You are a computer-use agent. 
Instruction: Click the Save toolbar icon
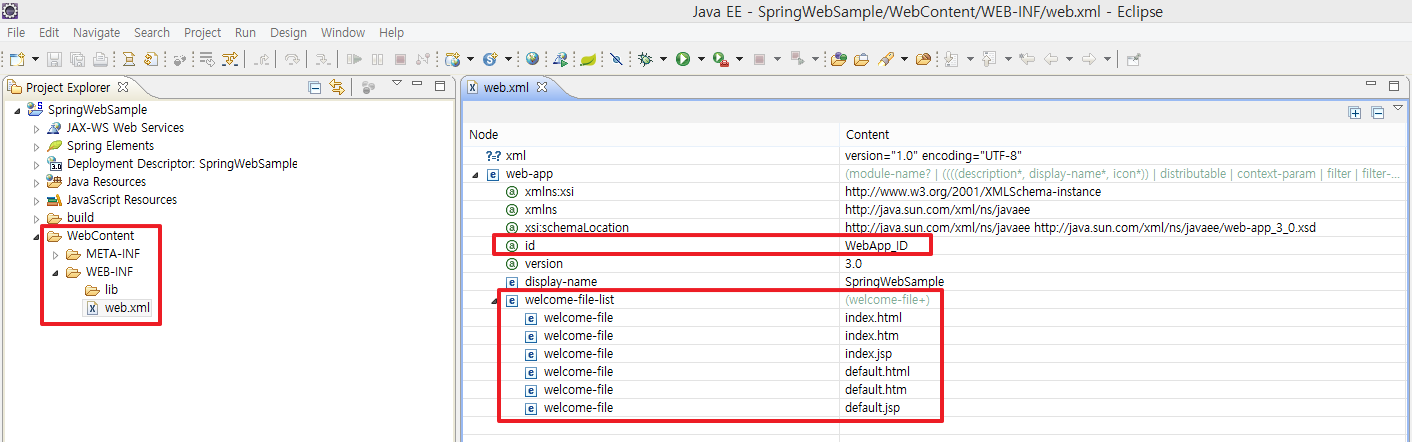coord(54,59)
